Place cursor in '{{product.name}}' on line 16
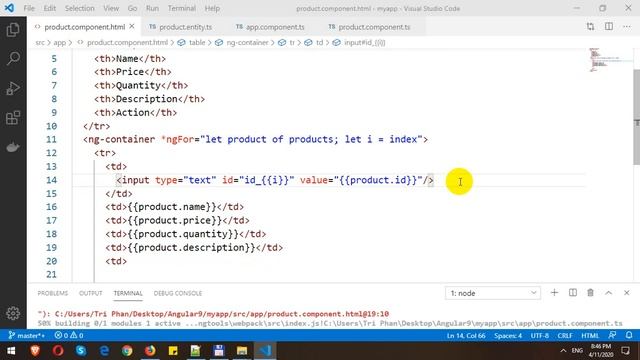640x360 pixels. (x=172, y=207)
